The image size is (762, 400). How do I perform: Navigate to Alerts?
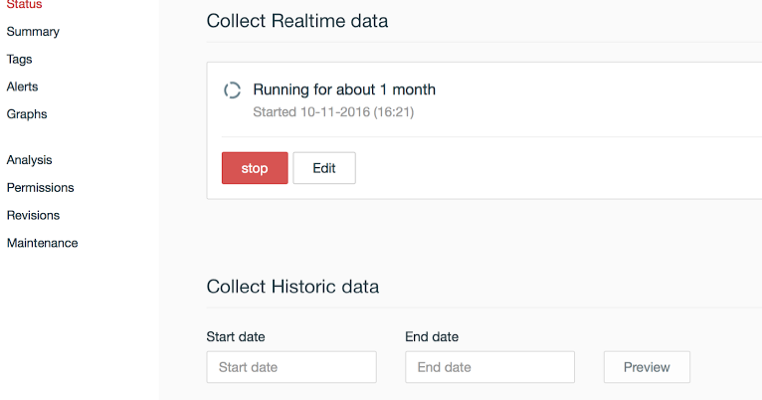(23, 87)
